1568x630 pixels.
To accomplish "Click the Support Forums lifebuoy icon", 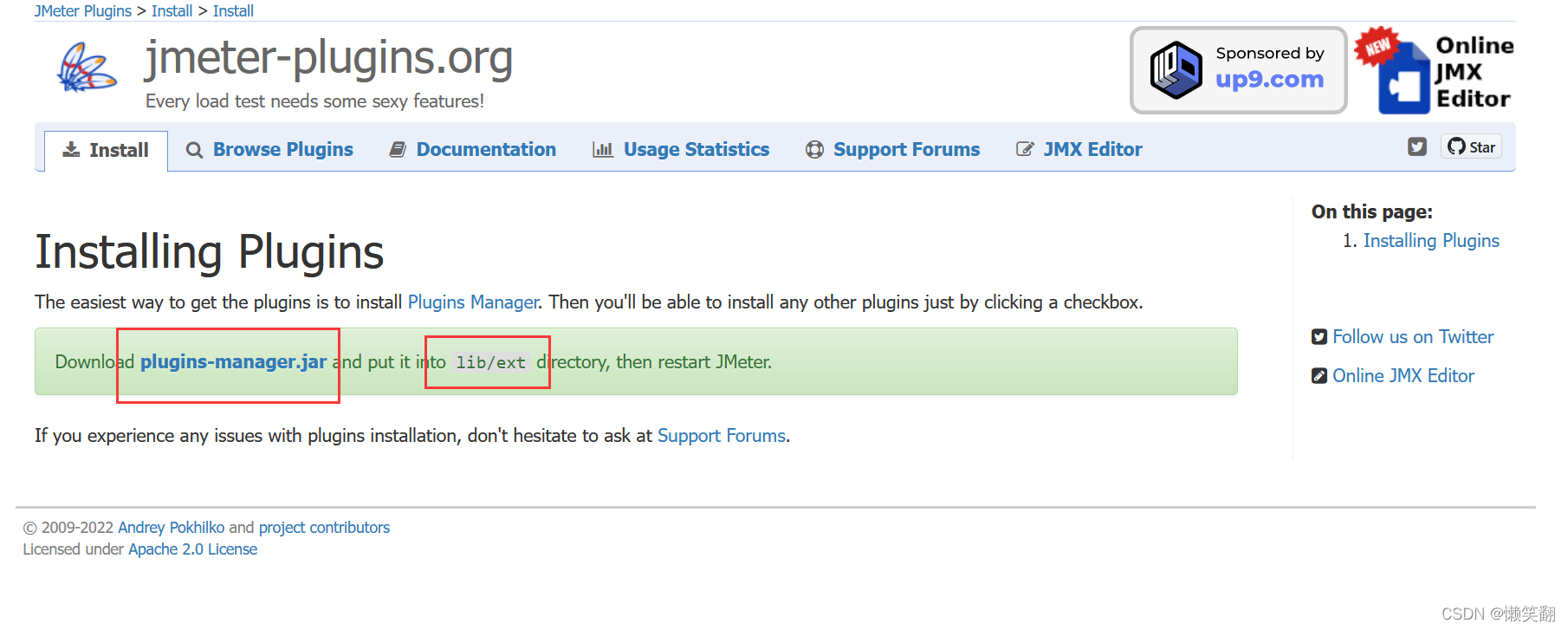I will point(814,150).
